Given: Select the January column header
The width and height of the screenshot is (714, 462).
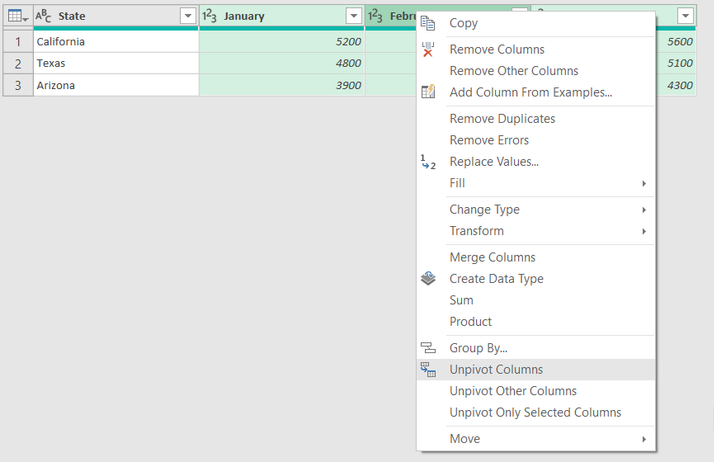Looking at the screenshot, I should 282,16.
